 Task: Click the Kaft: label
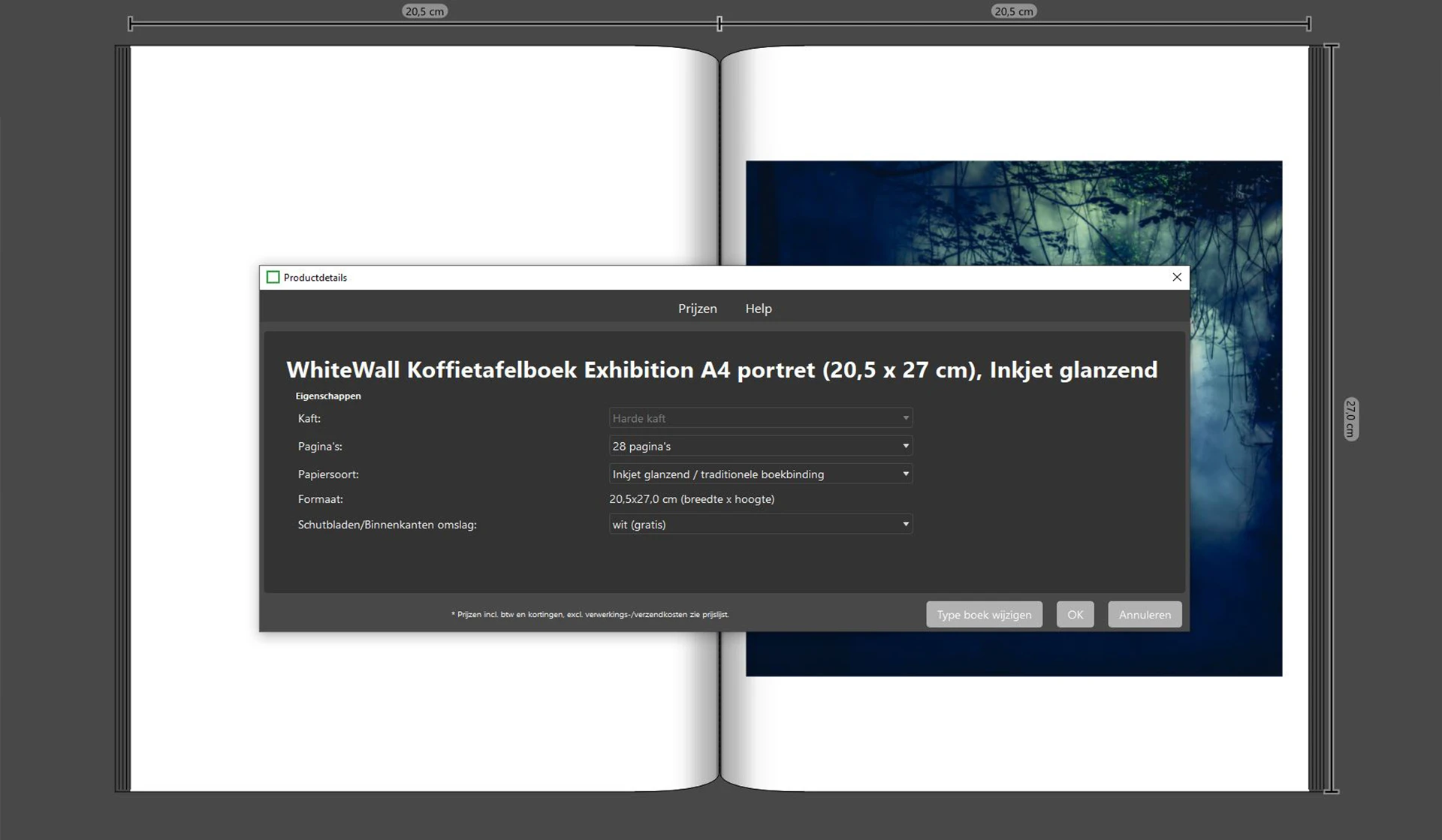tap(309, 419)
